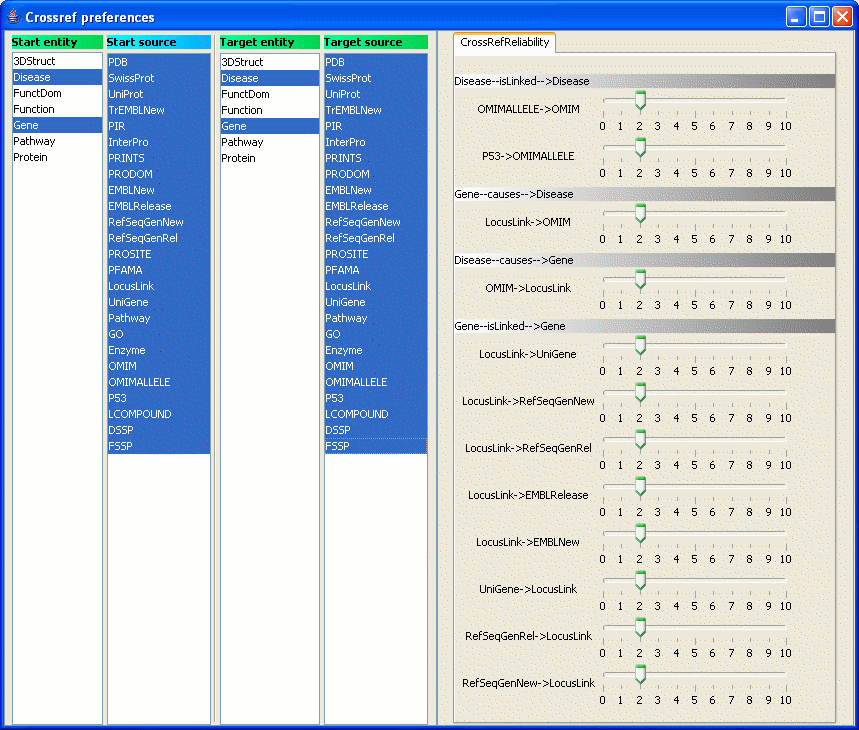The height and width of the screenshot is (730, 859).
Task: Close the Crossref preferences window
Action: 842,16
